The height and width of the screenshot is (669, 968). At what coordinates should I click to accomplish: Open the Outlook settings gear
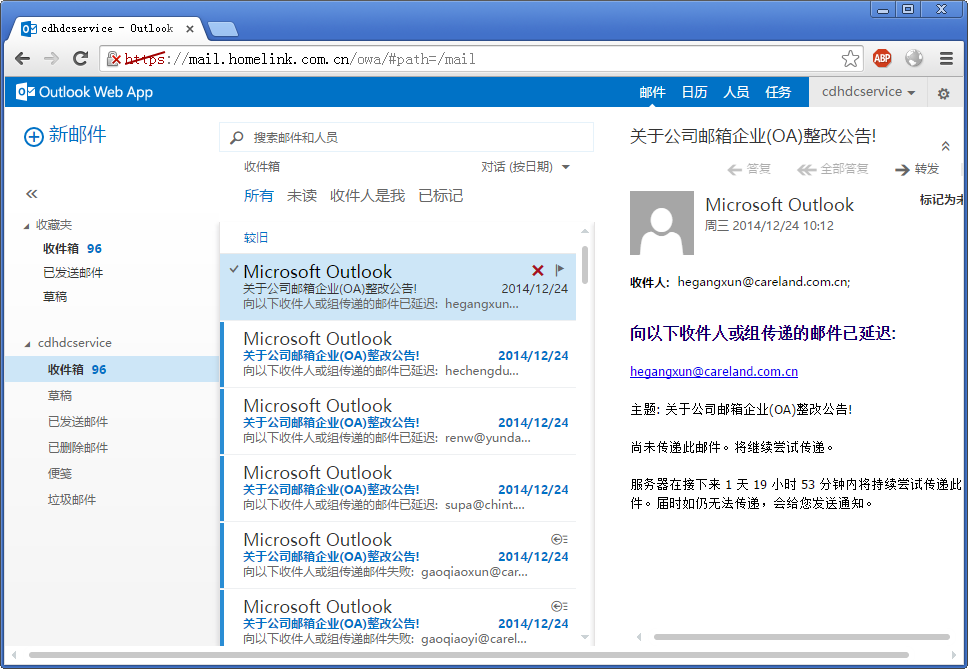point(943,93)
